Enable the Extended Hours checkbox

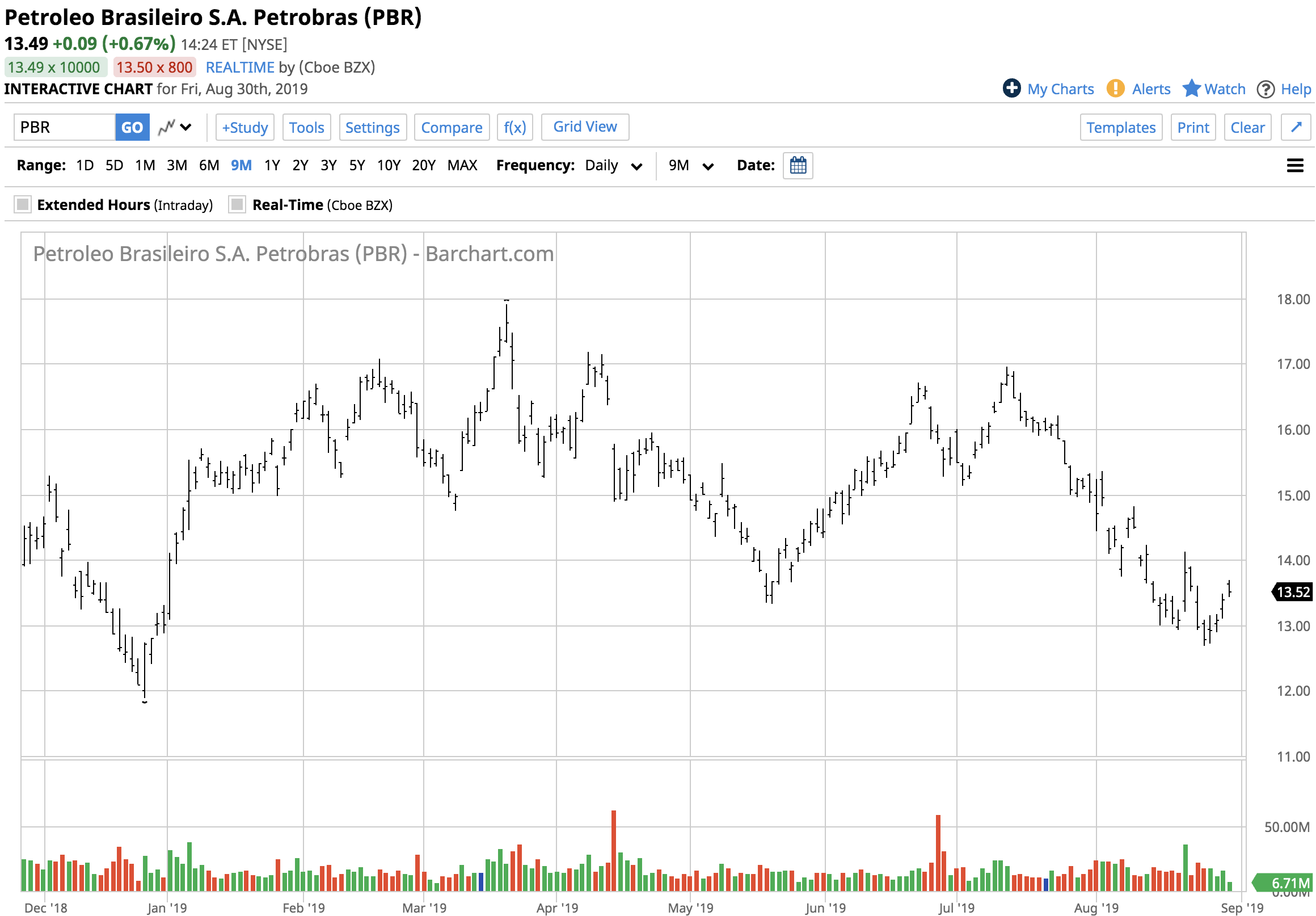click(x=23, y=204)
